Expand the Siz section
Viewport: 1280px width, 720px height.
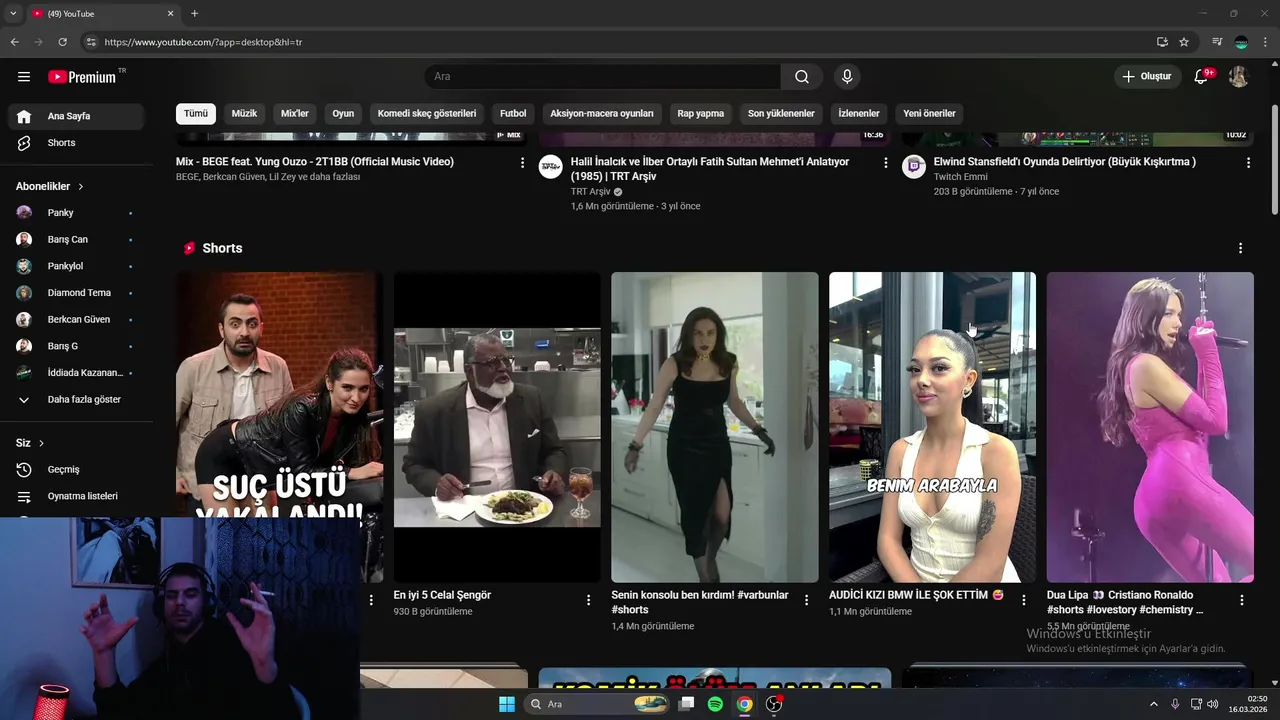[30, 443]
